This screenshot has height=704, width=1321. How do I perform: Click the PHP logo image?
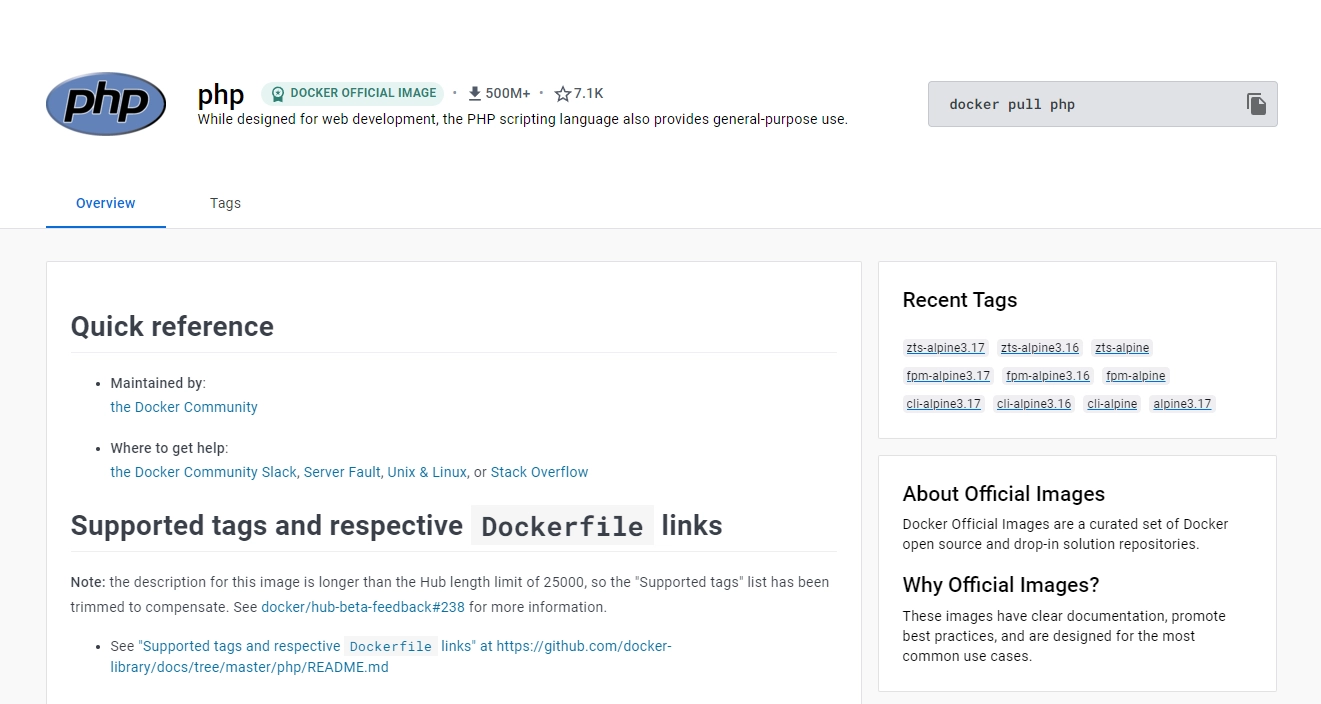click(x=106, y=104)
